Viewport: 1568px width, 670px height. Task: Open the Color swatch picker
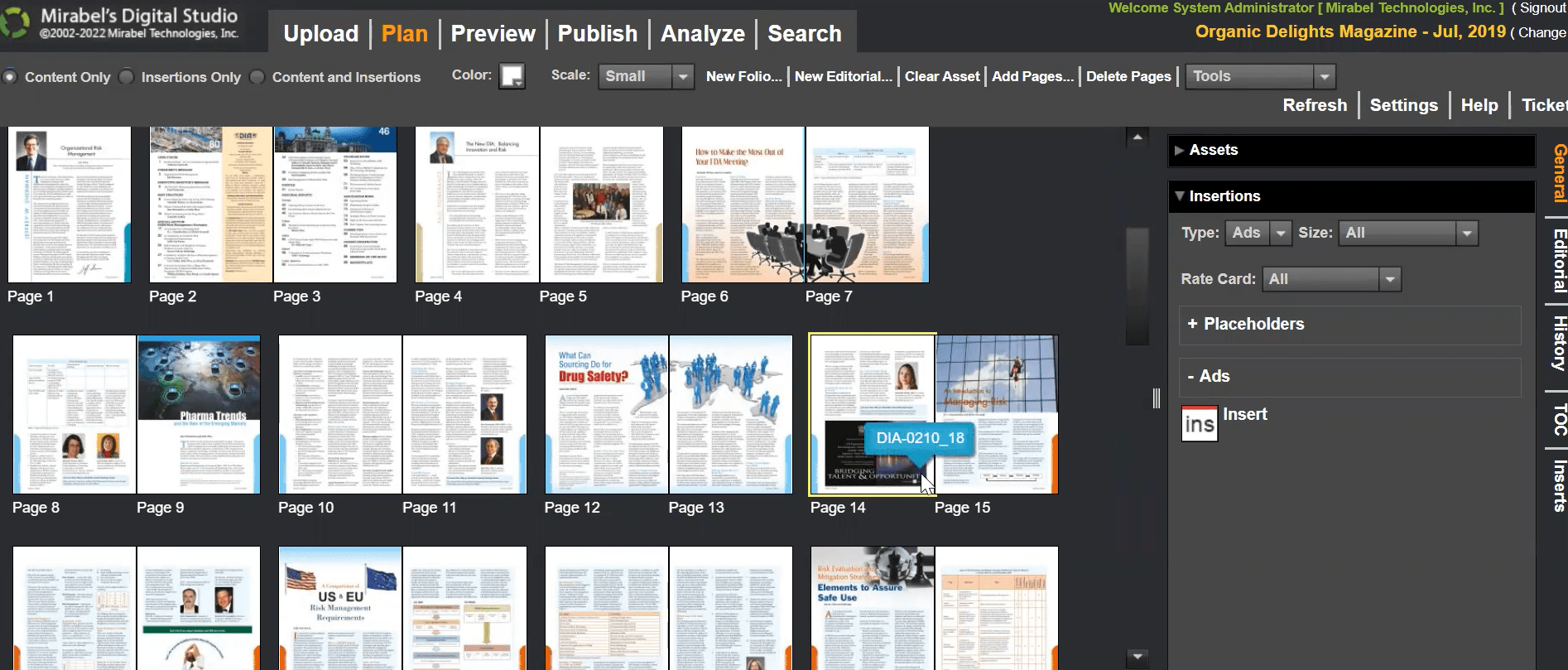tap(512, 76)
